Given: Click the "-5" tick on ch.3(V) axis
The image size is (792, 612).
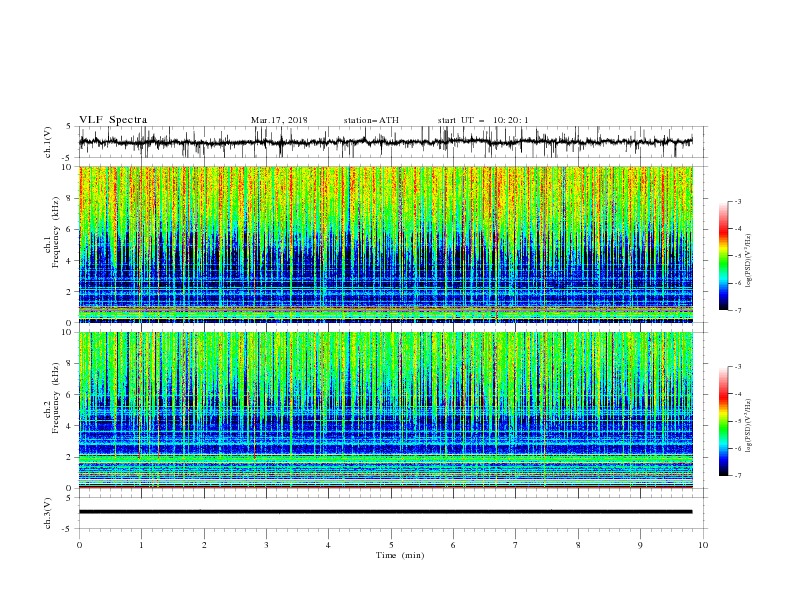Looking at the screenshot, I should click(x=68, y=529).
